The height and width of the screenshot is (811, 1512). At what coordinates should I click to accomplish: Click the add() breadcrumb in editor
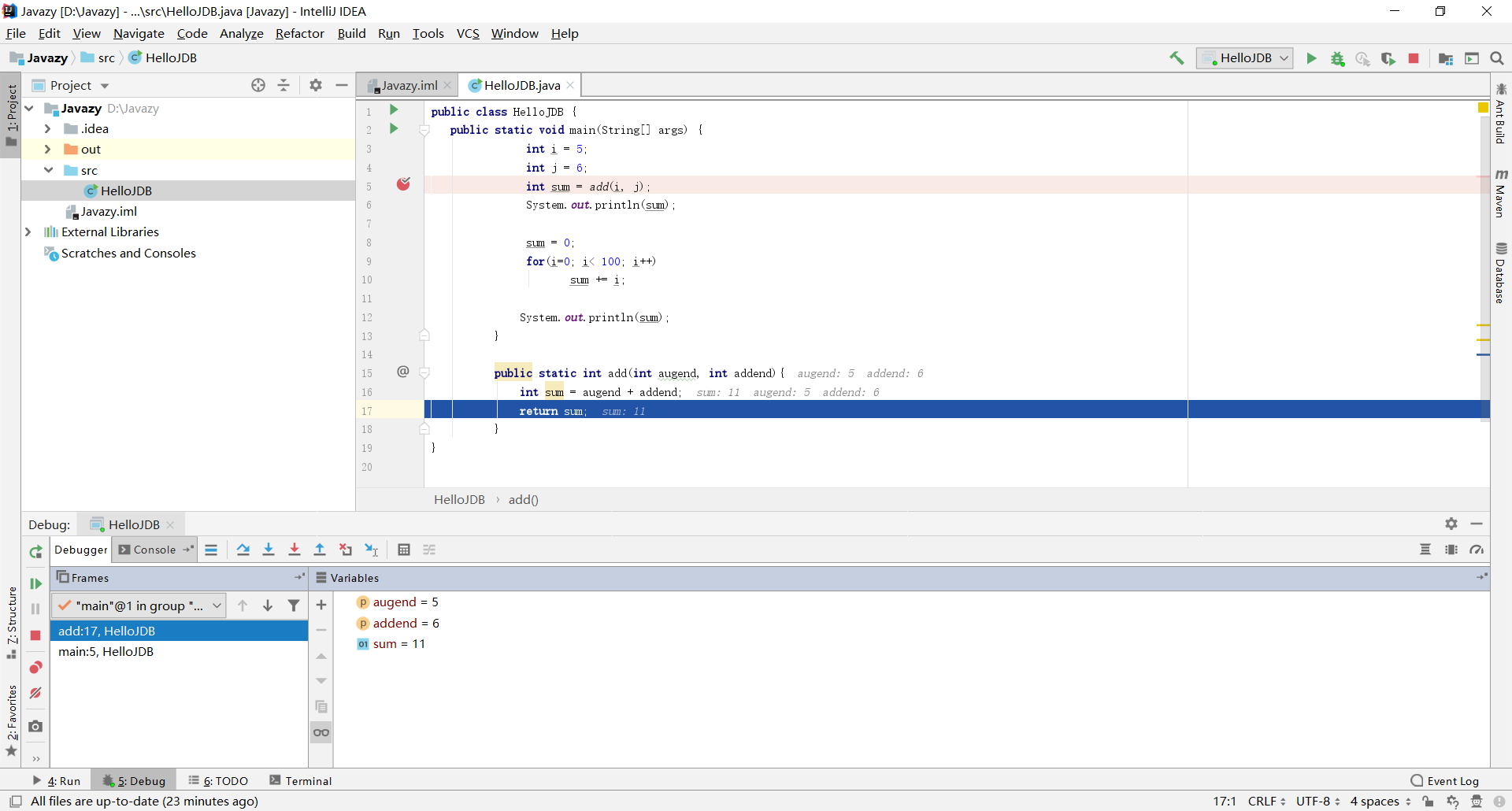[x=524, y=499]
